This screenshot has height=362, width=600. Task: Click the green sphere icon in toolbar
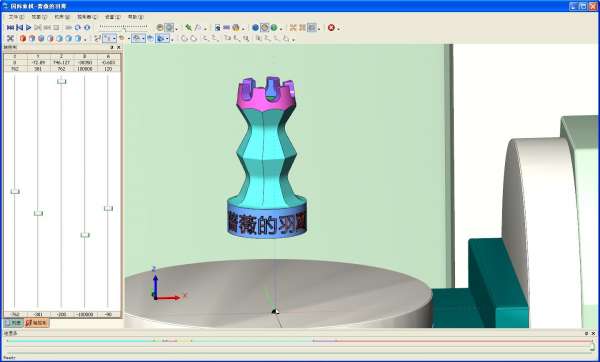tap(274, 28)
